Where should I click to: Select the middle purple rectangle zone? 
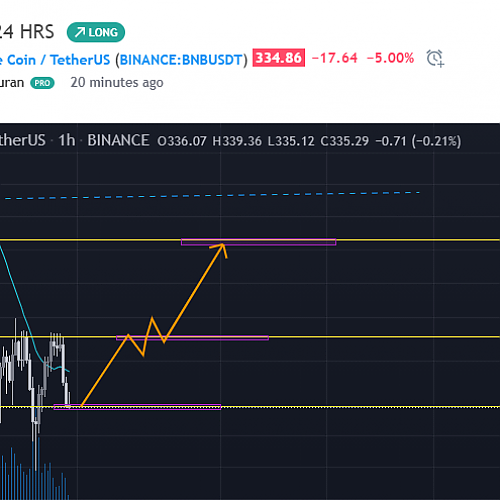tap(192, 338)
